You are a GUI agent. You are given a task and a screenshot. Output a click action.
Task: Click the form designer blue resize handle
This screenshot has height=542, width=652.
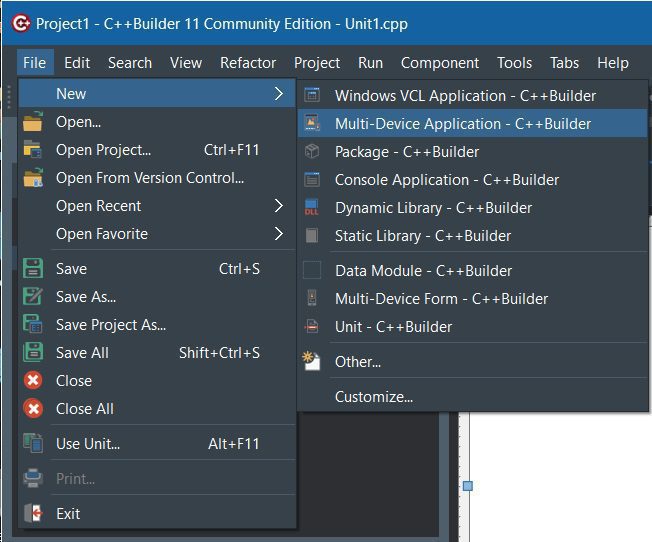pyautogui.click(x=468, y=485)
